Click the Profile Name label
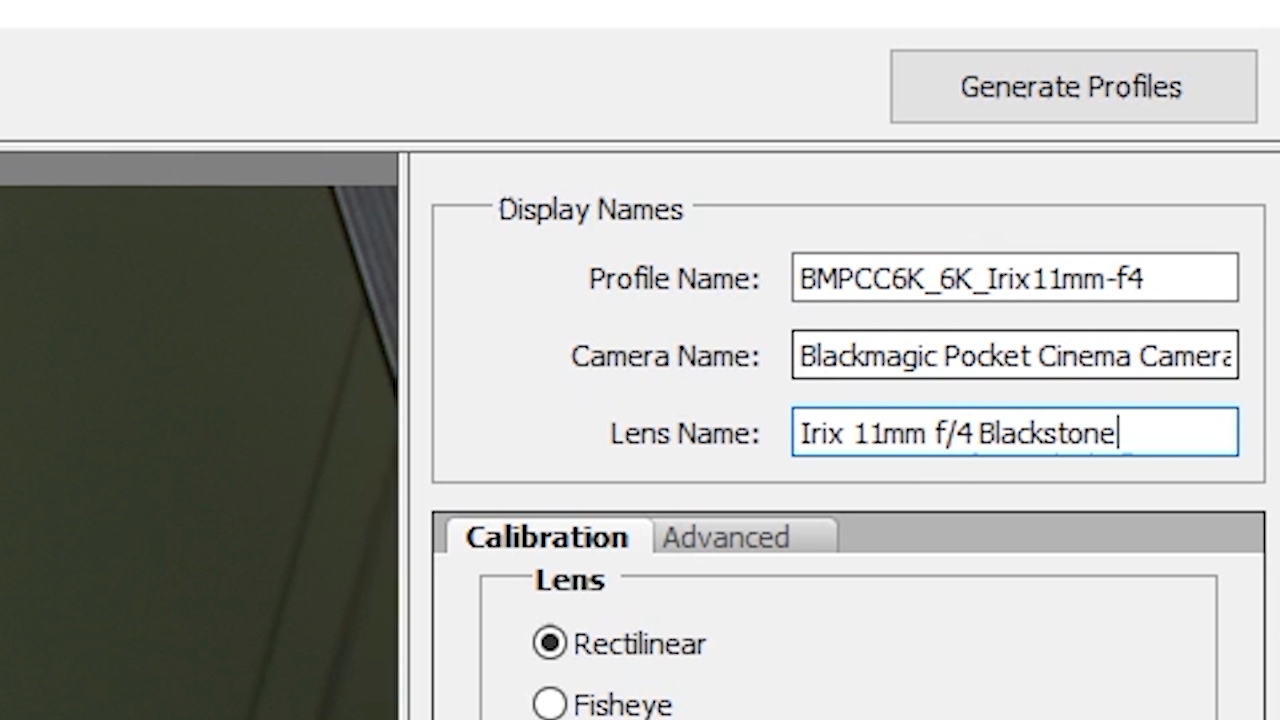Viewport: 1280px width, 720px height. 674,279
